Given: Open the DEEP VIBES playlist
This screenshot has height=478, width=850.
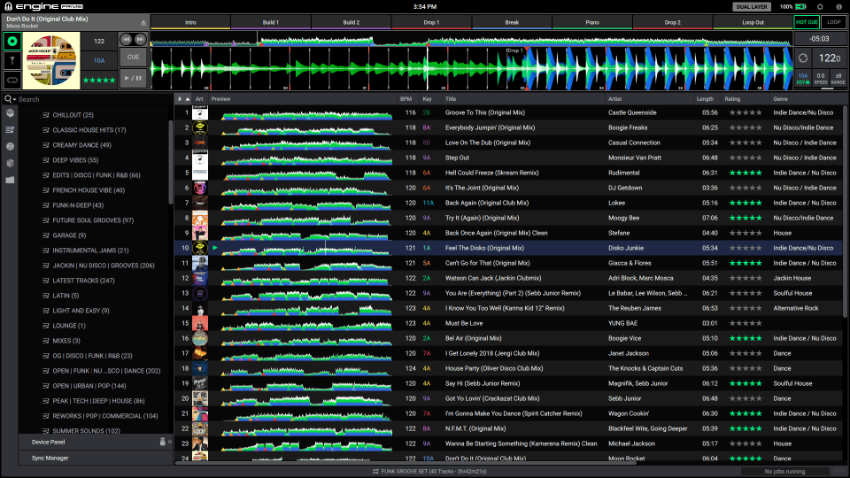Looking at the screenshot, I should point(75,160).
